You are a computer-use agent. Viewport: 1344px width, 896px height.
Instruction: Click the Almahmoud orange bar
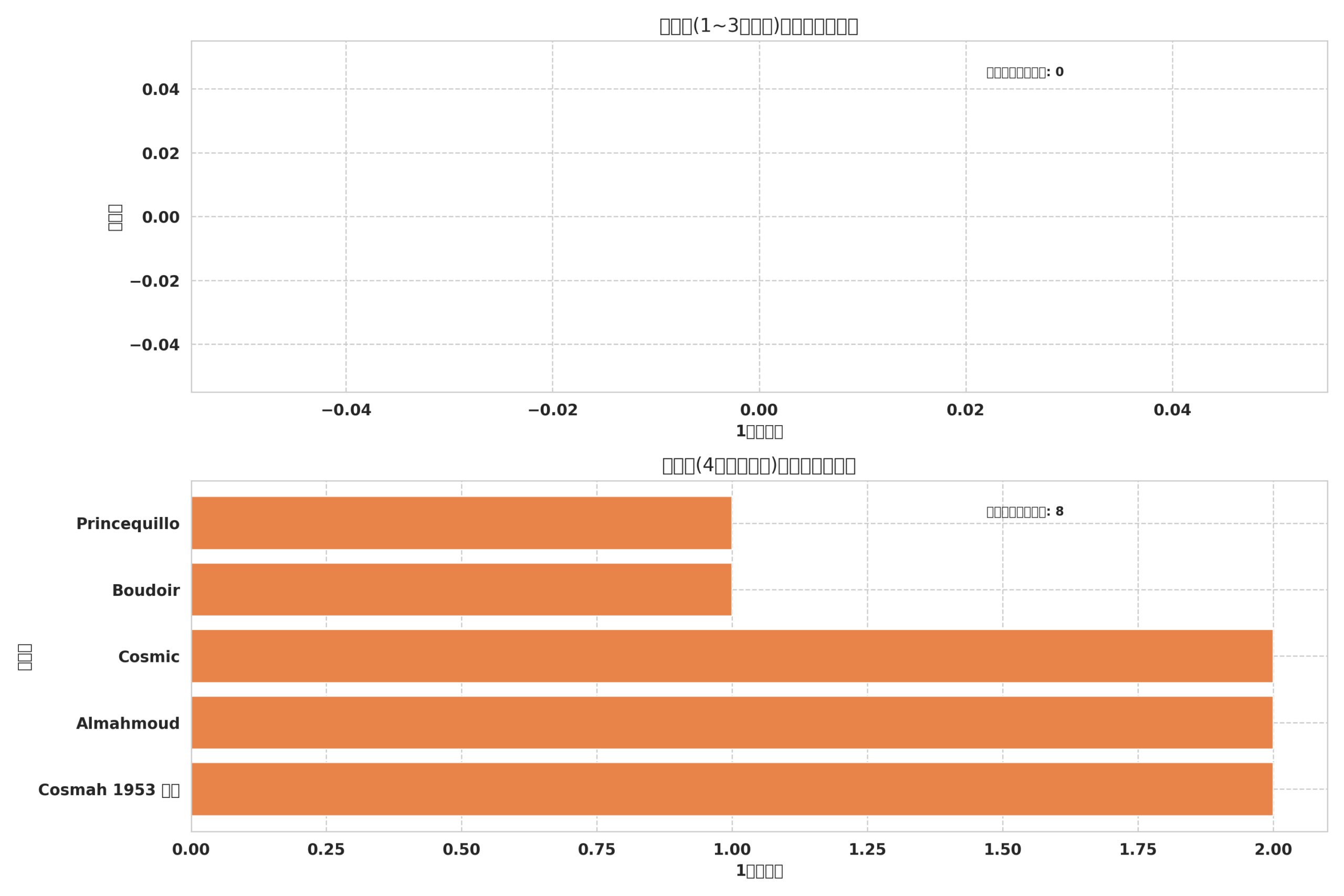731,723
